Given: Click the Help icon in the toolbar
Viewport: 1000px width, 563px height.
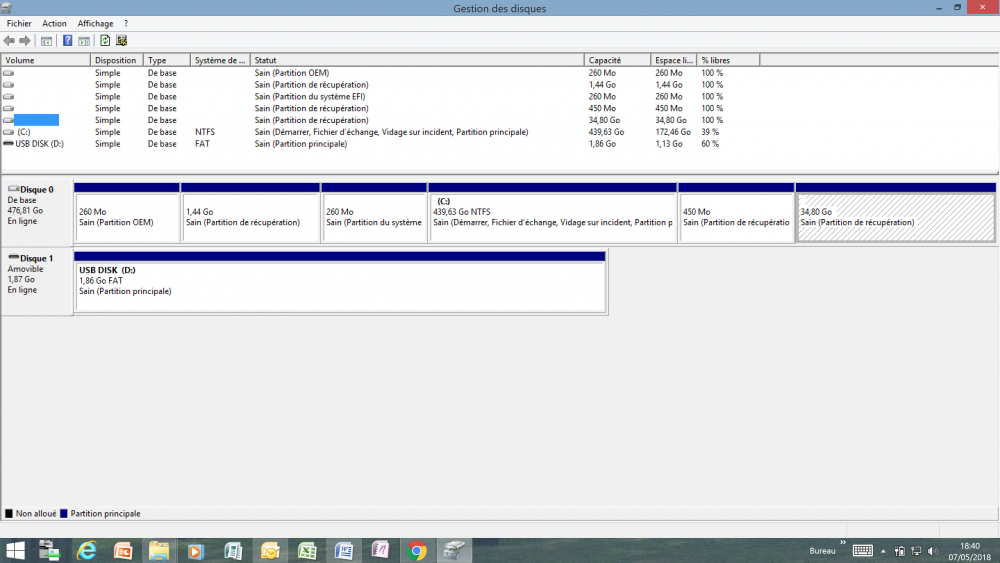Looking at the screenshot, I should (x=67, y=41).
